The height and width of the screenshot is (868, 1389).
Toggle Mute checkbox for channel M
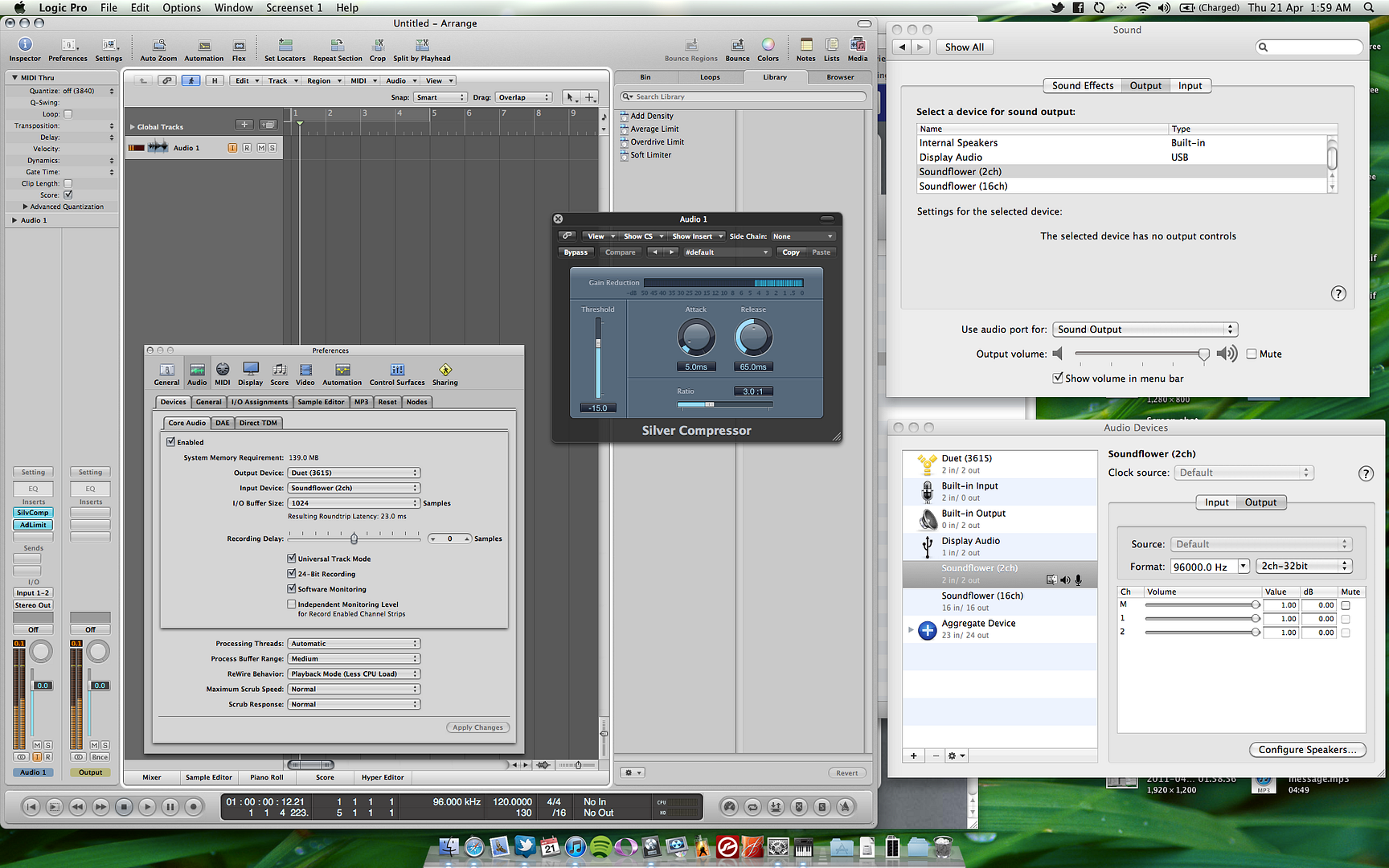click(x=1345, y=605)
